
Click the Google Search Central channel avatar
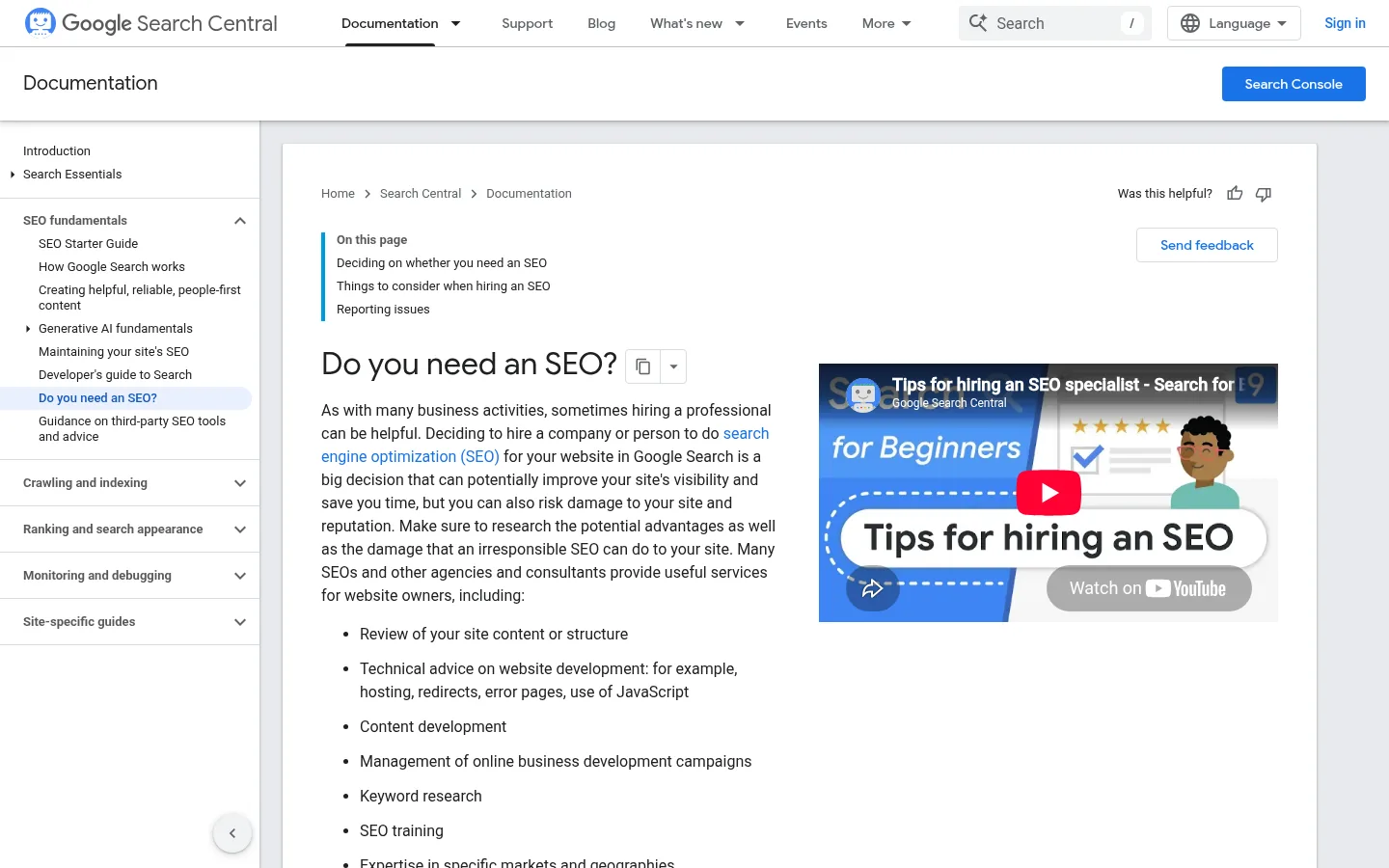click(x=863, y=393)
